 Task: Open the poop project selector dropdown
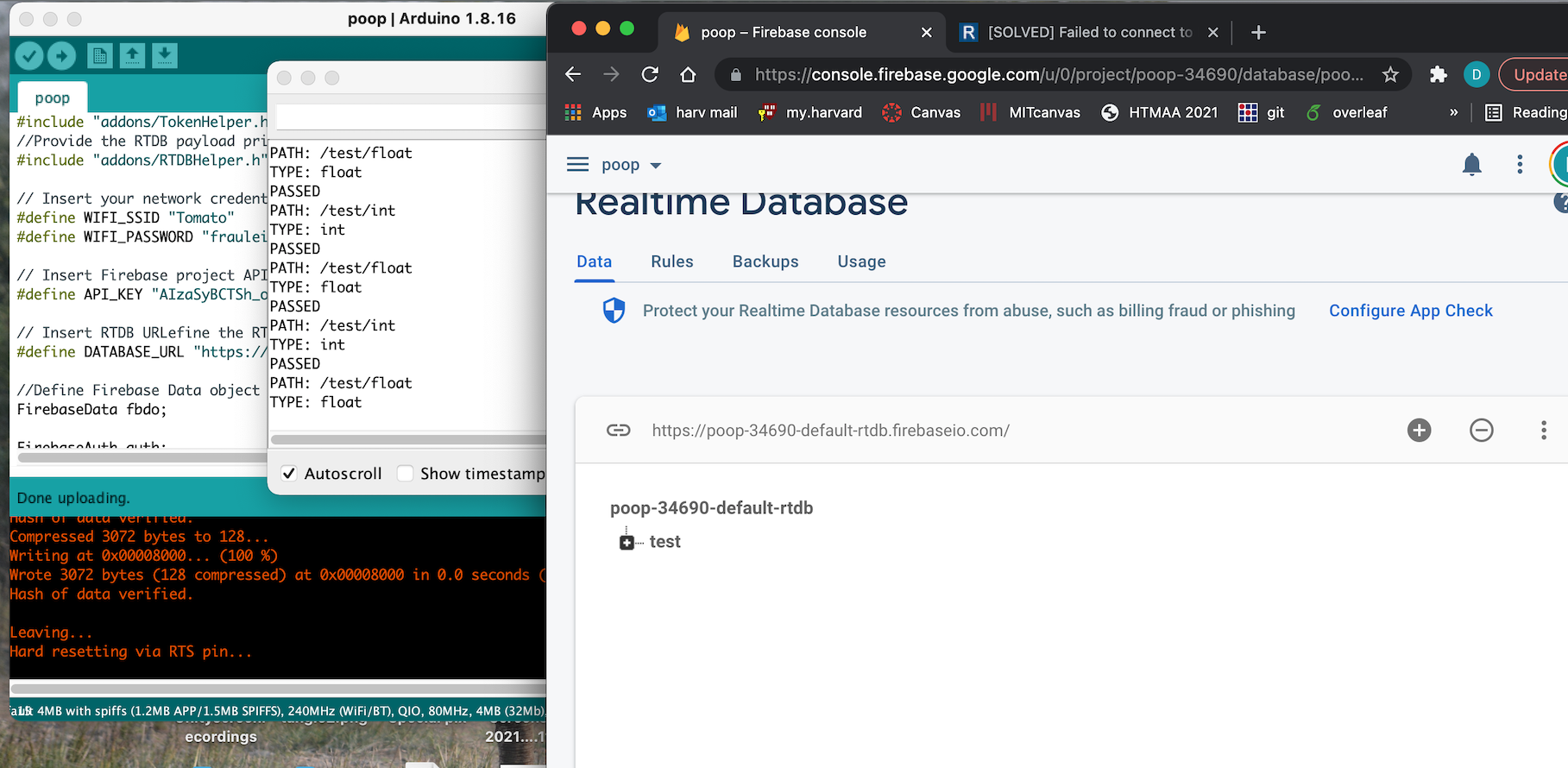631,165
